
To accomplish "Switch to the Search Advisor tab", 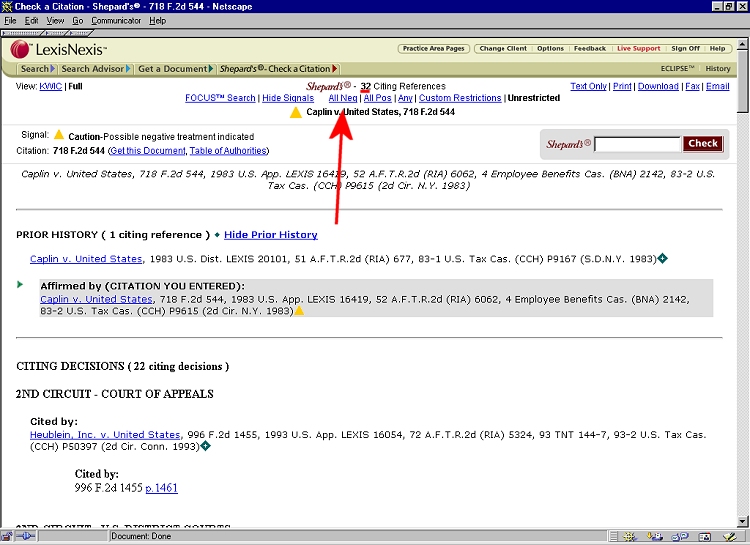I will coord(96,69).
